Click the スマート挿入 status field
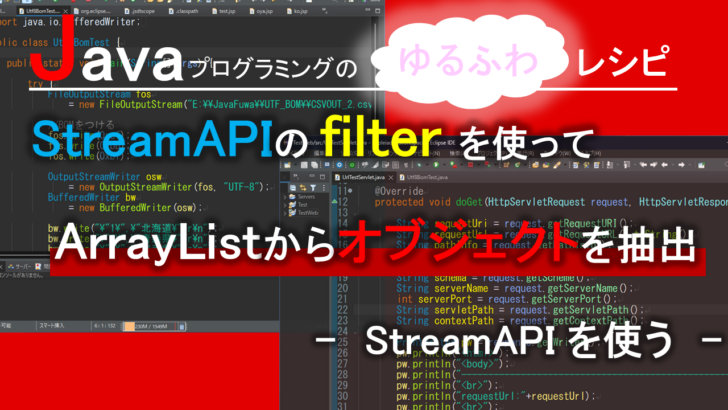The image size is (728, 410). (x=52, y=325)
